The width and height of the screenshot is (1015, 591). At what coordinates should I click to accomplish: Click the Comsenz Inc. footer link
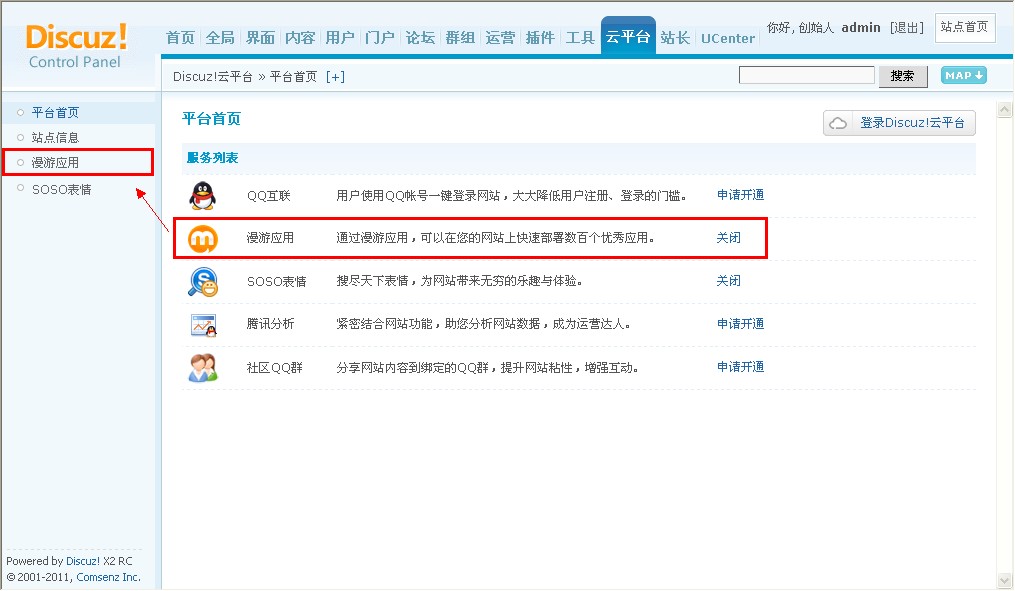pyautogui.click(x=108, y=577)
